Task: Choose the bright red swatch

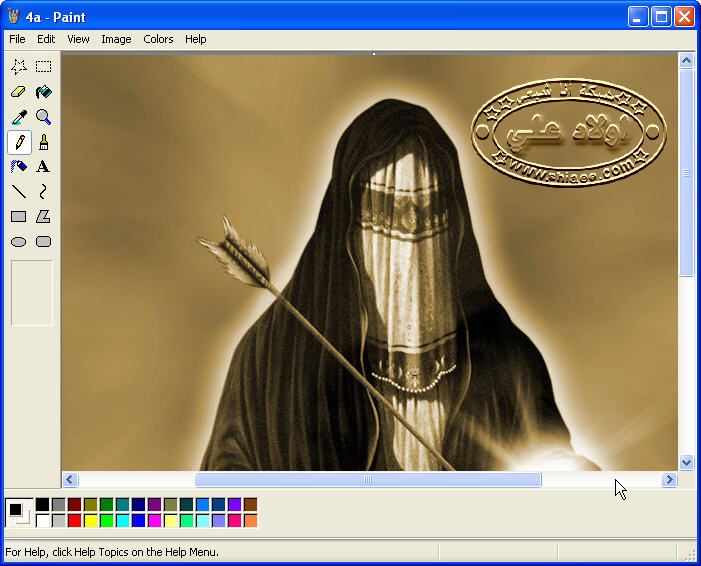Action: [x=75, y=521]
